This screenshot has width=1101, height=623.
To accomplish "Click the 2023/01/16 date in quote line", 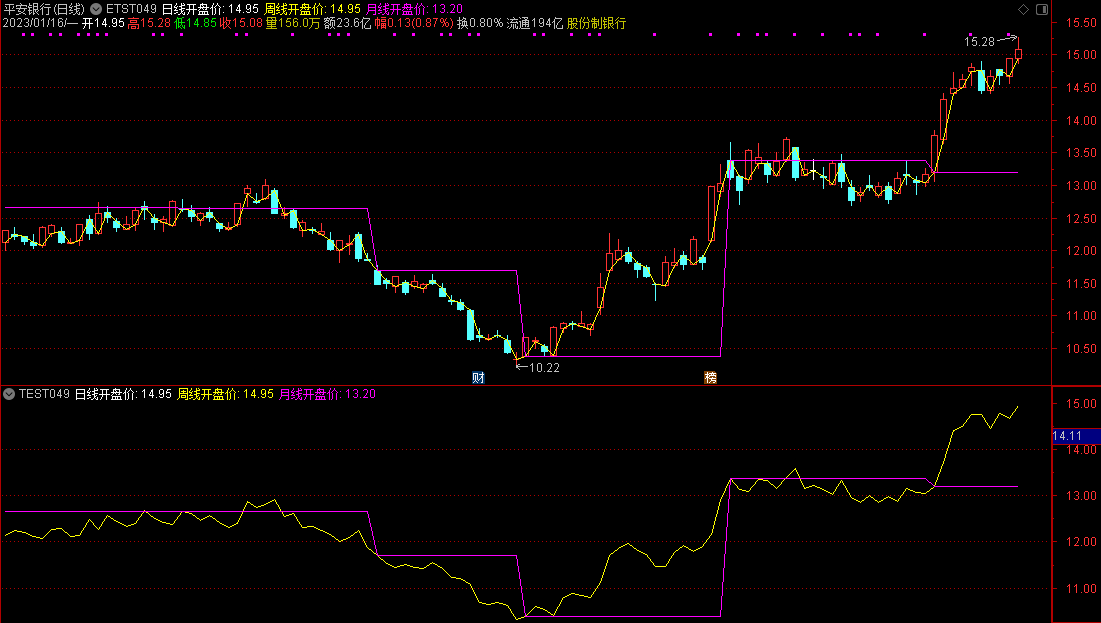I will pyautogui.click(x=34, y=23).
